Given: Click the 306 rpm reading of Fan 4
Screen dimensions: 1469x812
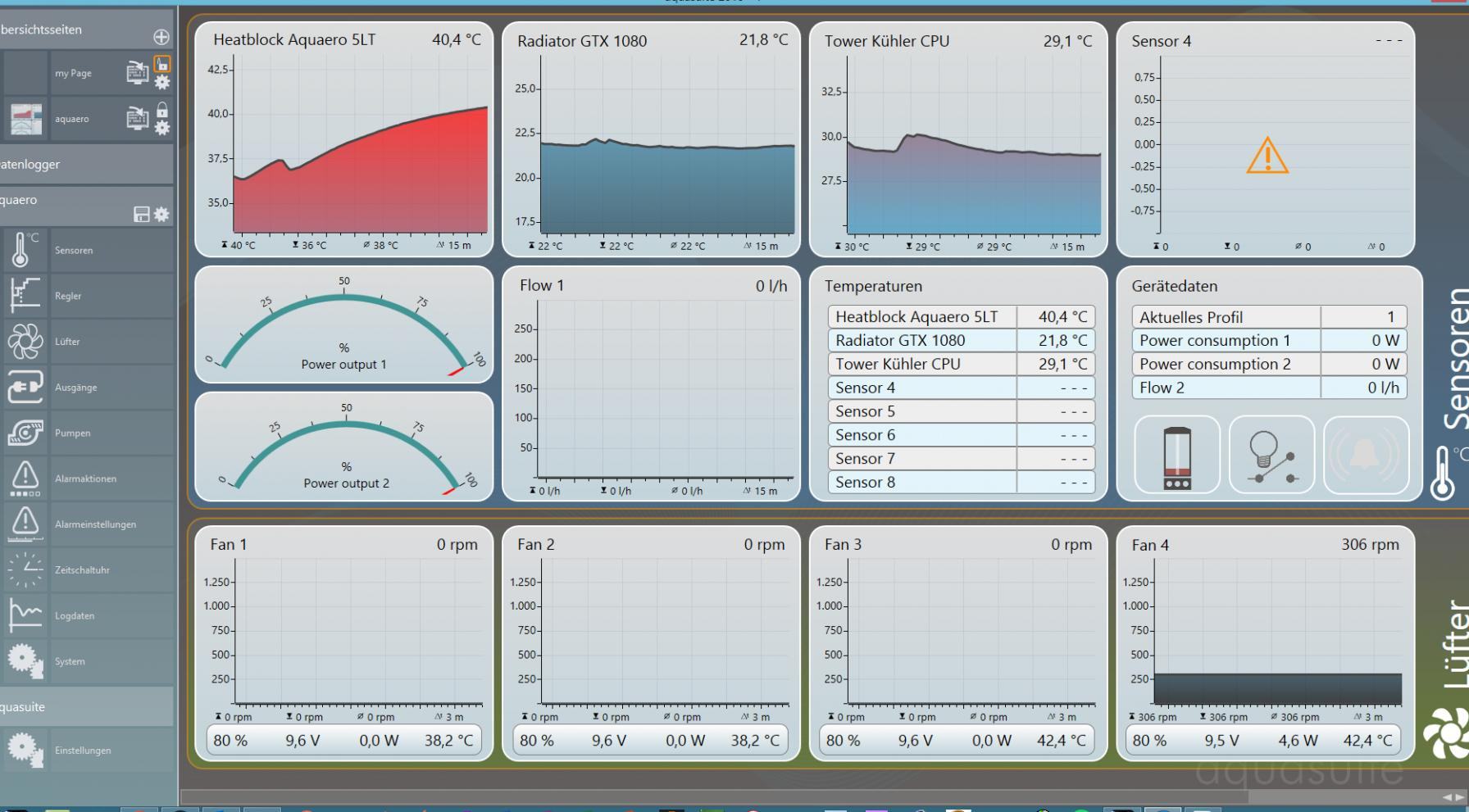Looking at the screenshot, I should pyautogui.click(x=1370, y=544).
